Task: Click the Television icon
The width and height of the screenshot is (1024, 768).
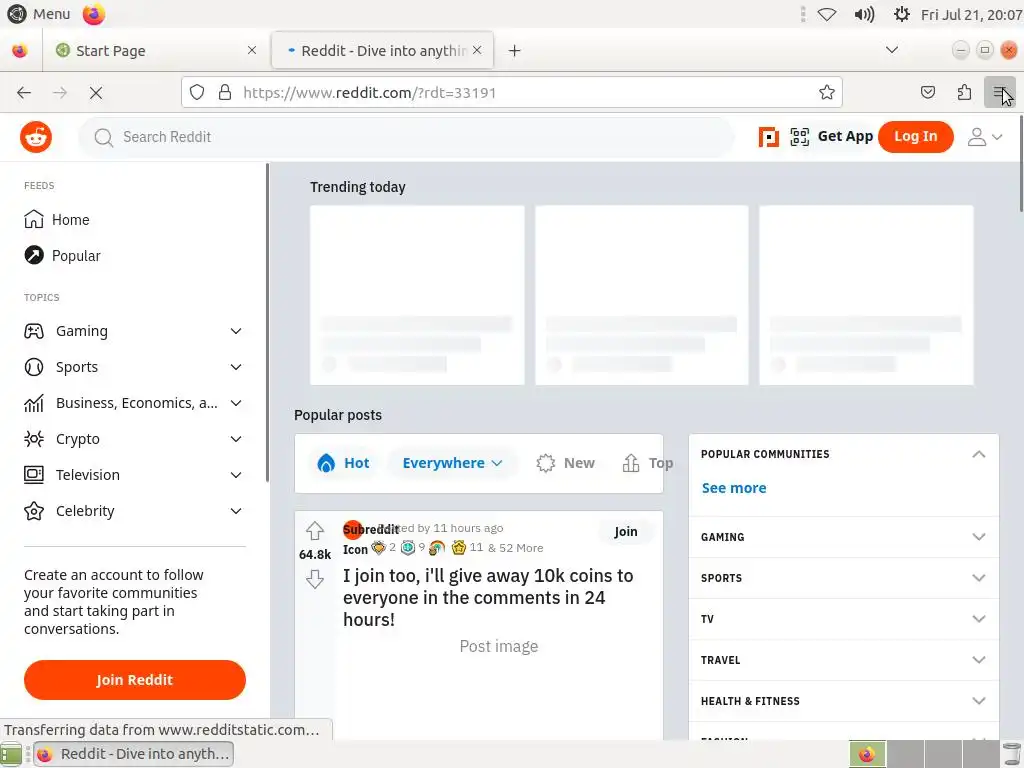Action: pos(34,475)
